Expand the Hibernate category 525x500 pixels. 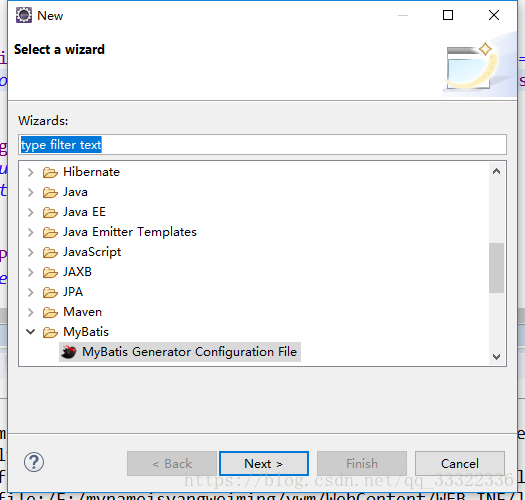(x=30, y=172)
